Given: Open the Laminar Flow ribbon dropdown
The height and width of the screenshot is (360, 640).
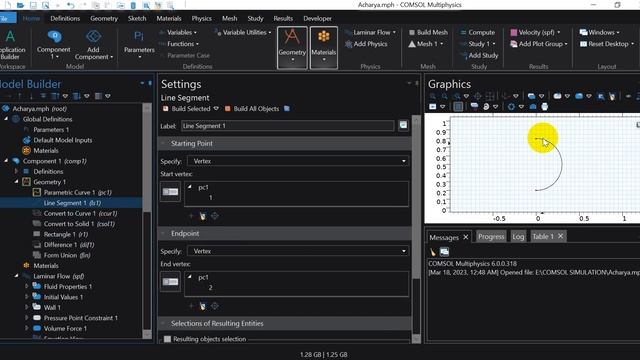Looking at the screenshot, I should (371, 32).
